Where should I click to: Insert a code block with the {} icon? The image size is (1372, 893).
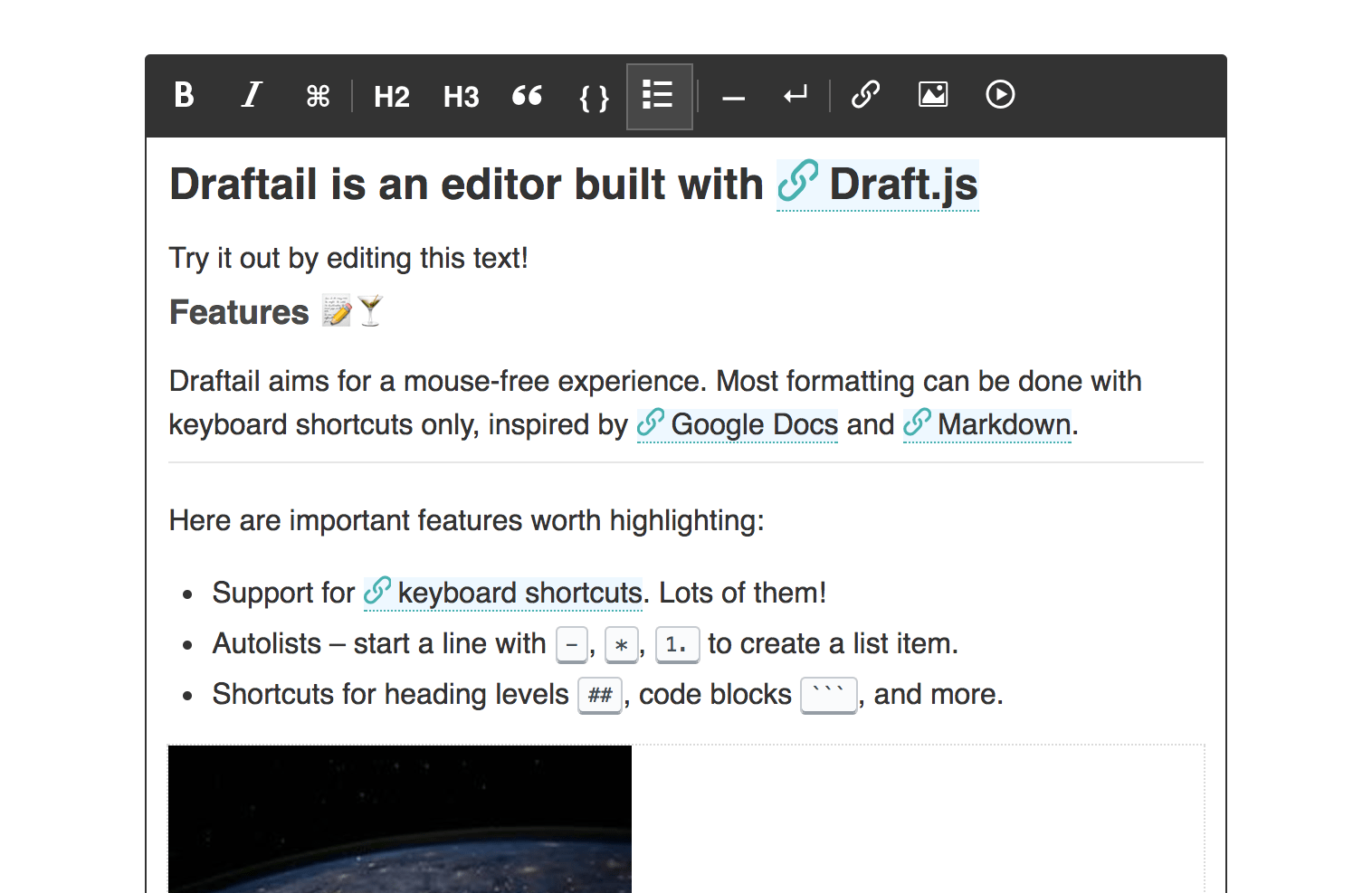tap(593, 95)
